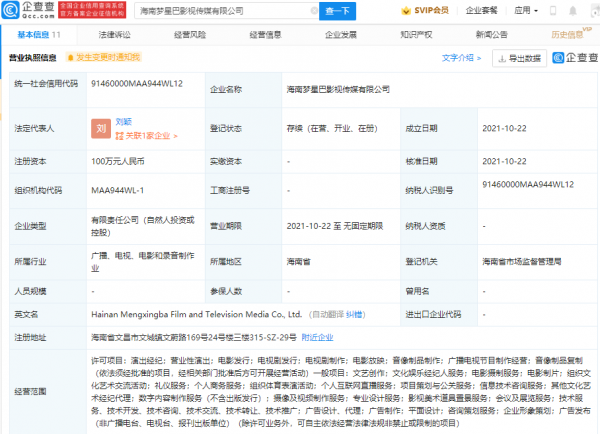The height and width of the screenshot is (434, 600).
Task: Click the Qcc.com logo icon
Action: click(10, 10)
